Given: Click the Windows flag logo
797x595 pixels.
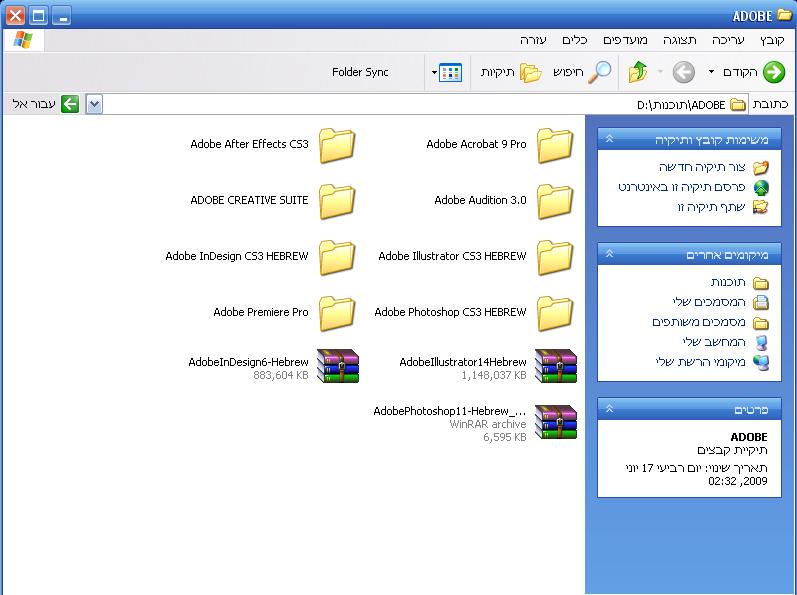Looking at the screenshot, I should coord(23,40).
